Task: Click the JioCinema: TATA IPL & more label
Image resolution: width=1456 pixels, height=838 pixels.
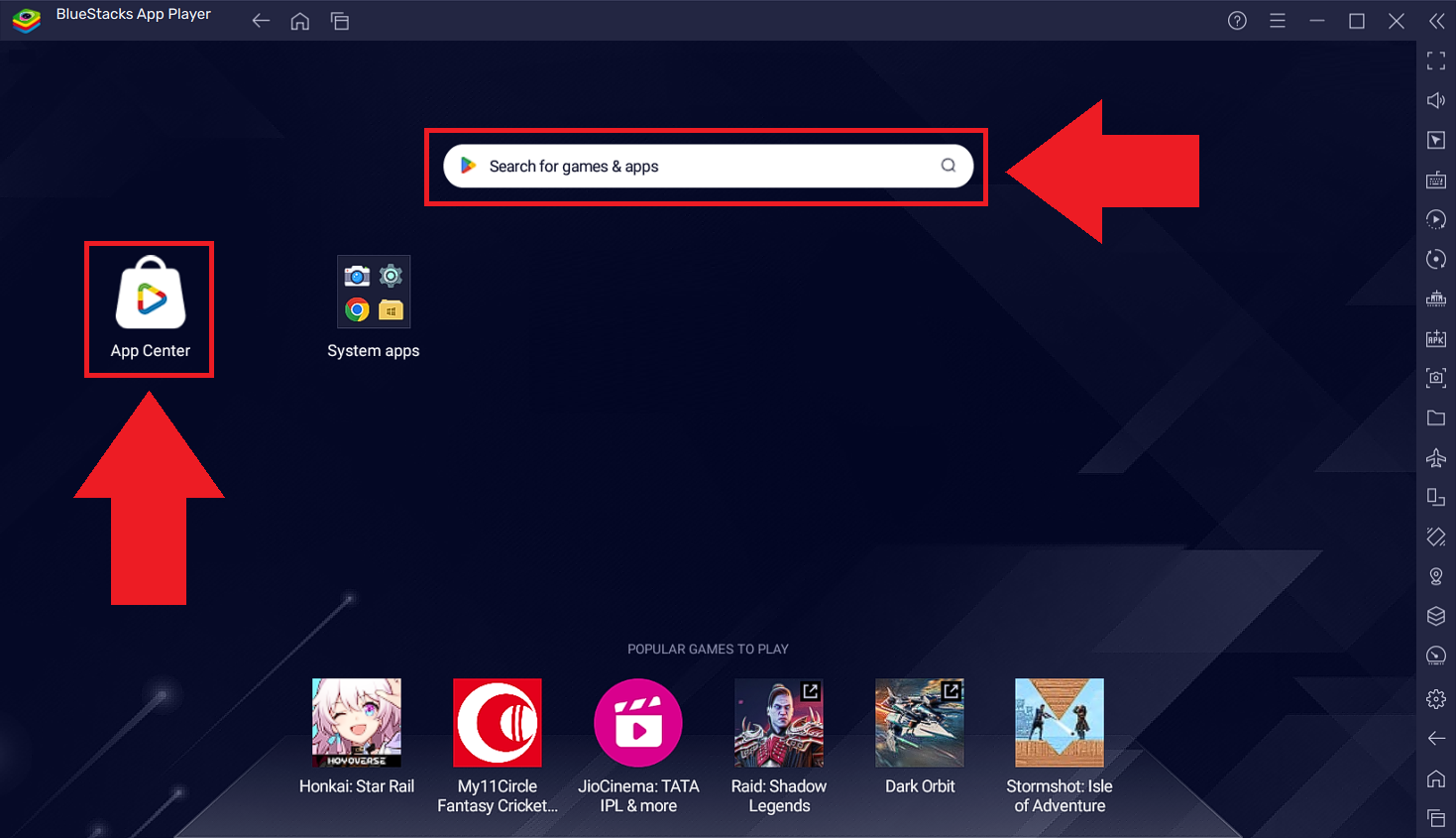Action: (638, 796)
